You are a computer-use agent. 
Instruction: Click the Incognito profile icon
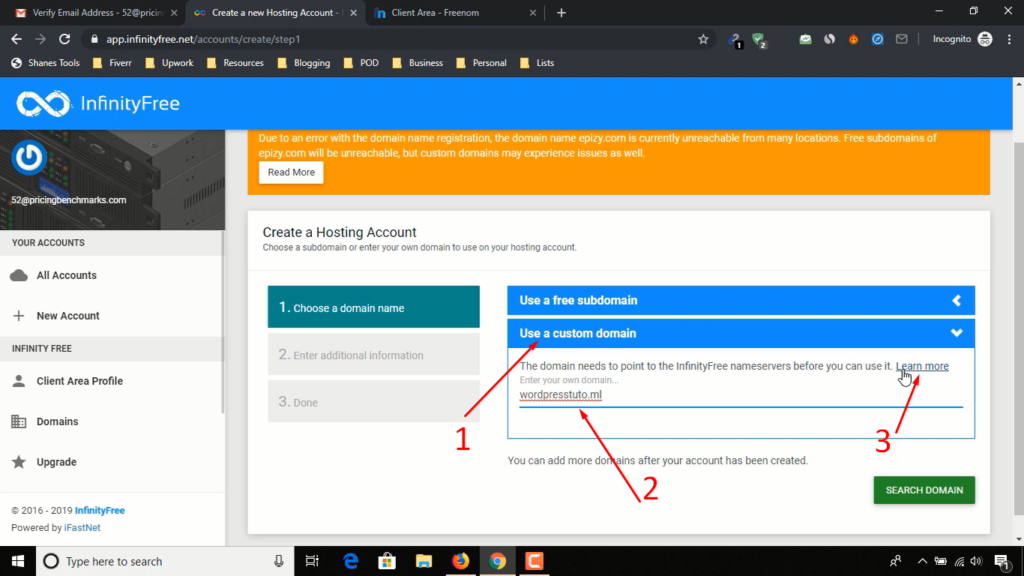[985, 39]
